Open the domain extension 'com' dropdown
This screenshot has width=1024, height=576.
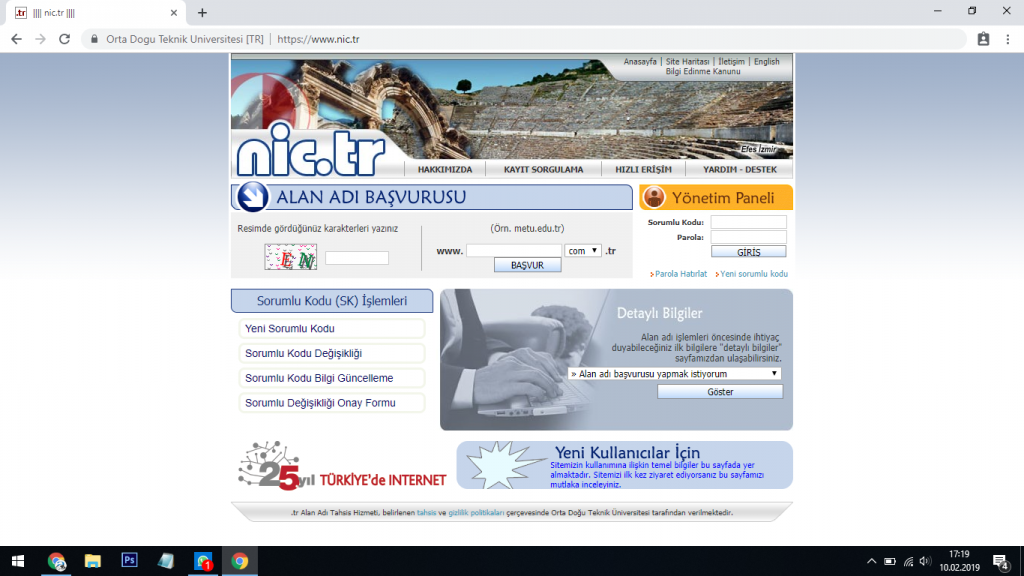pyautogui.click(x=582, y=251)
